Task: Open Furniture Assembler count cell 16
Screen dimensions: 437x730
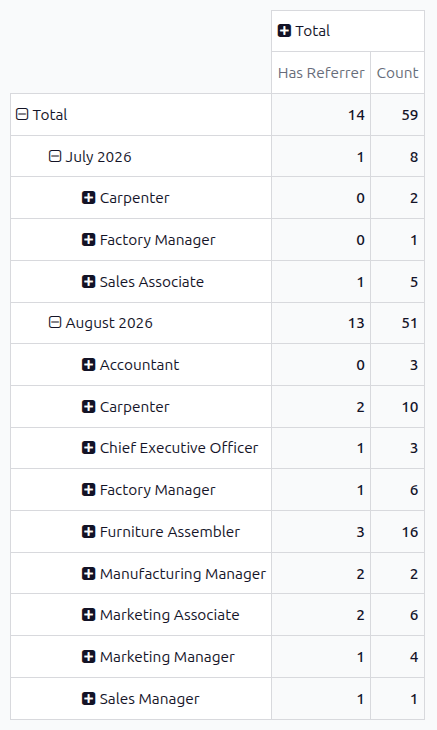Action: (x=397, y=532)
